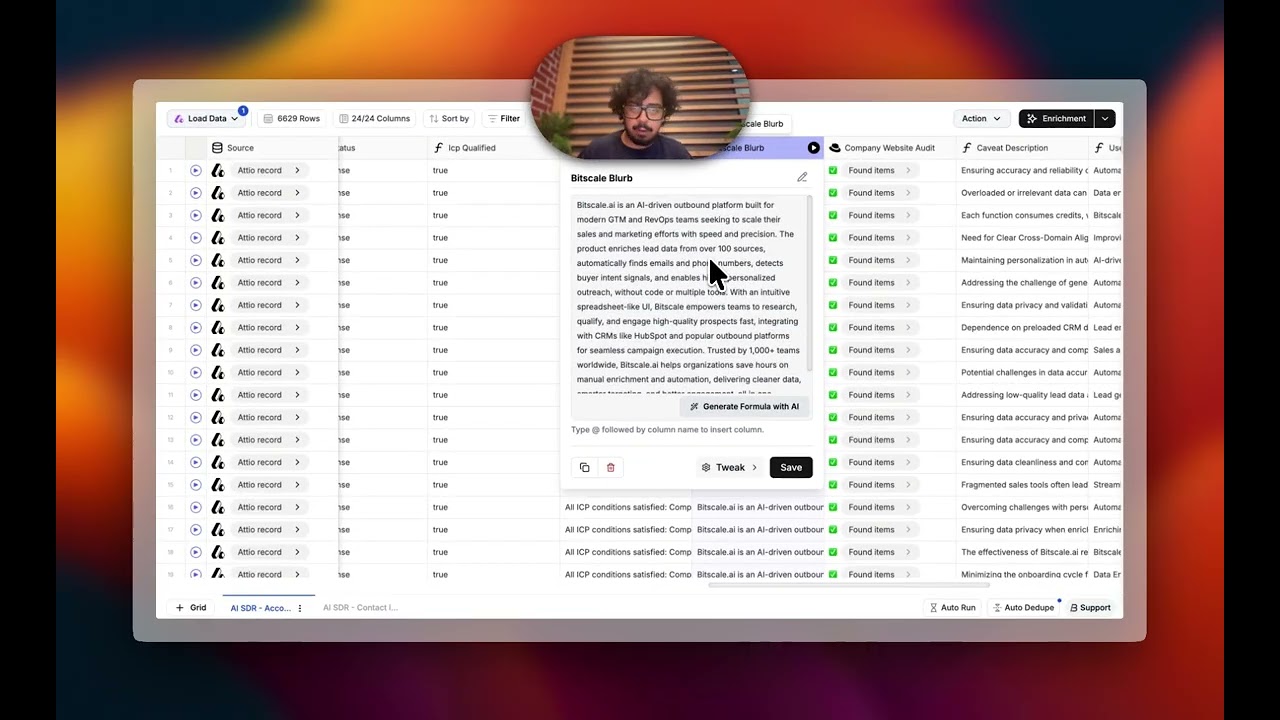This screenshot has width=1280, height=720.
Task: Copy the formula with the duplicate icon
Action: 585,467
